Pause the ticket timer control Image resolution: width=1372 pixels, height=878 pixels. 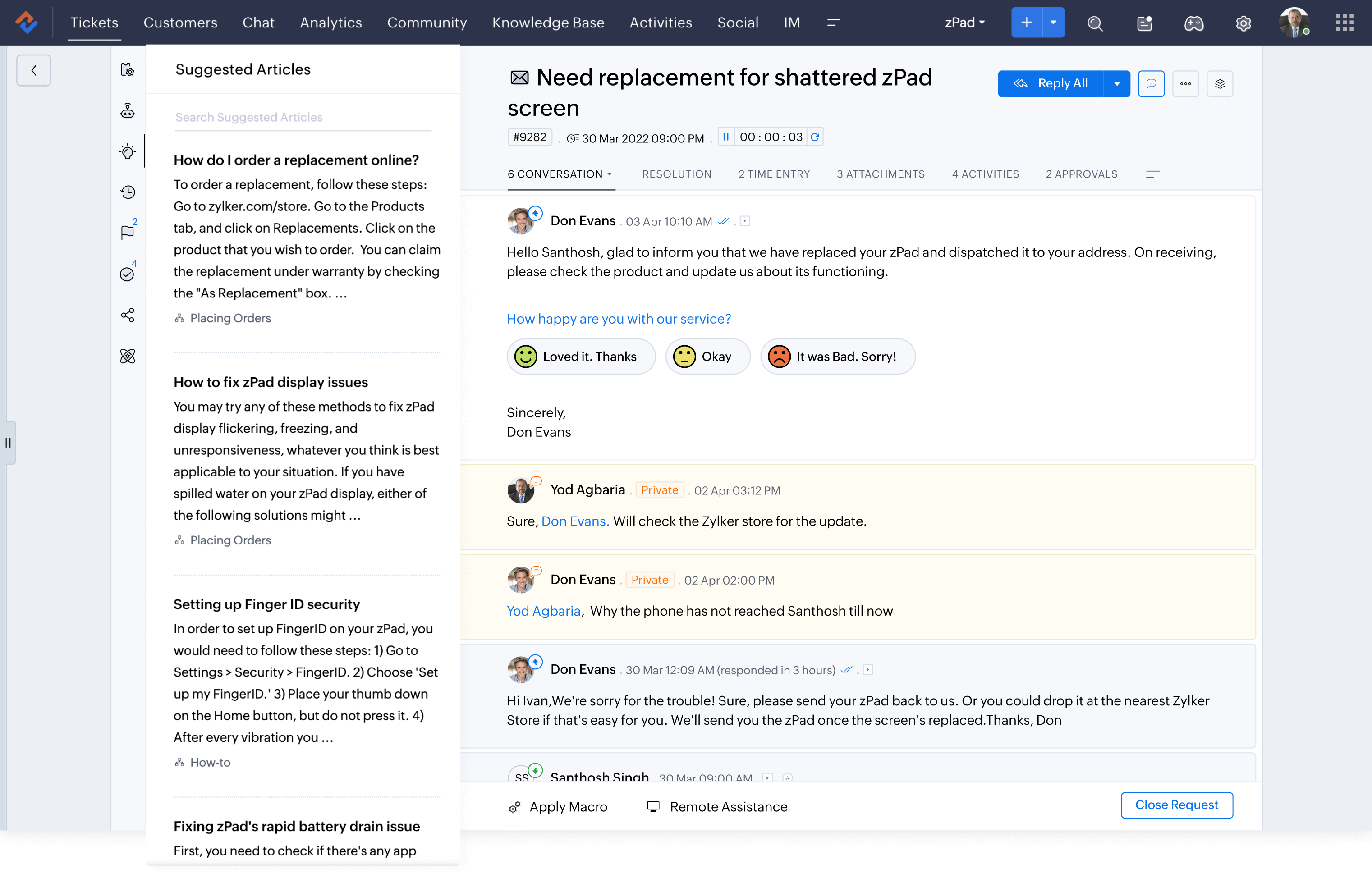point(726,137)
